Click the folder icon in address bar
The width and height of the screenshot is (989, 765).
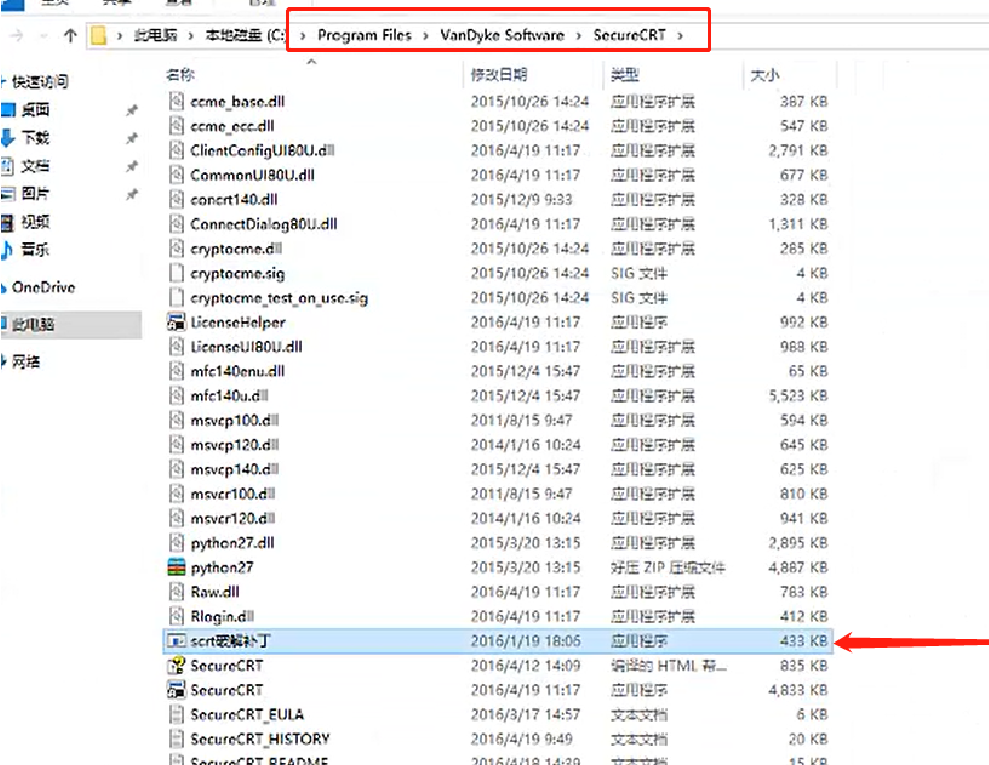98,35
